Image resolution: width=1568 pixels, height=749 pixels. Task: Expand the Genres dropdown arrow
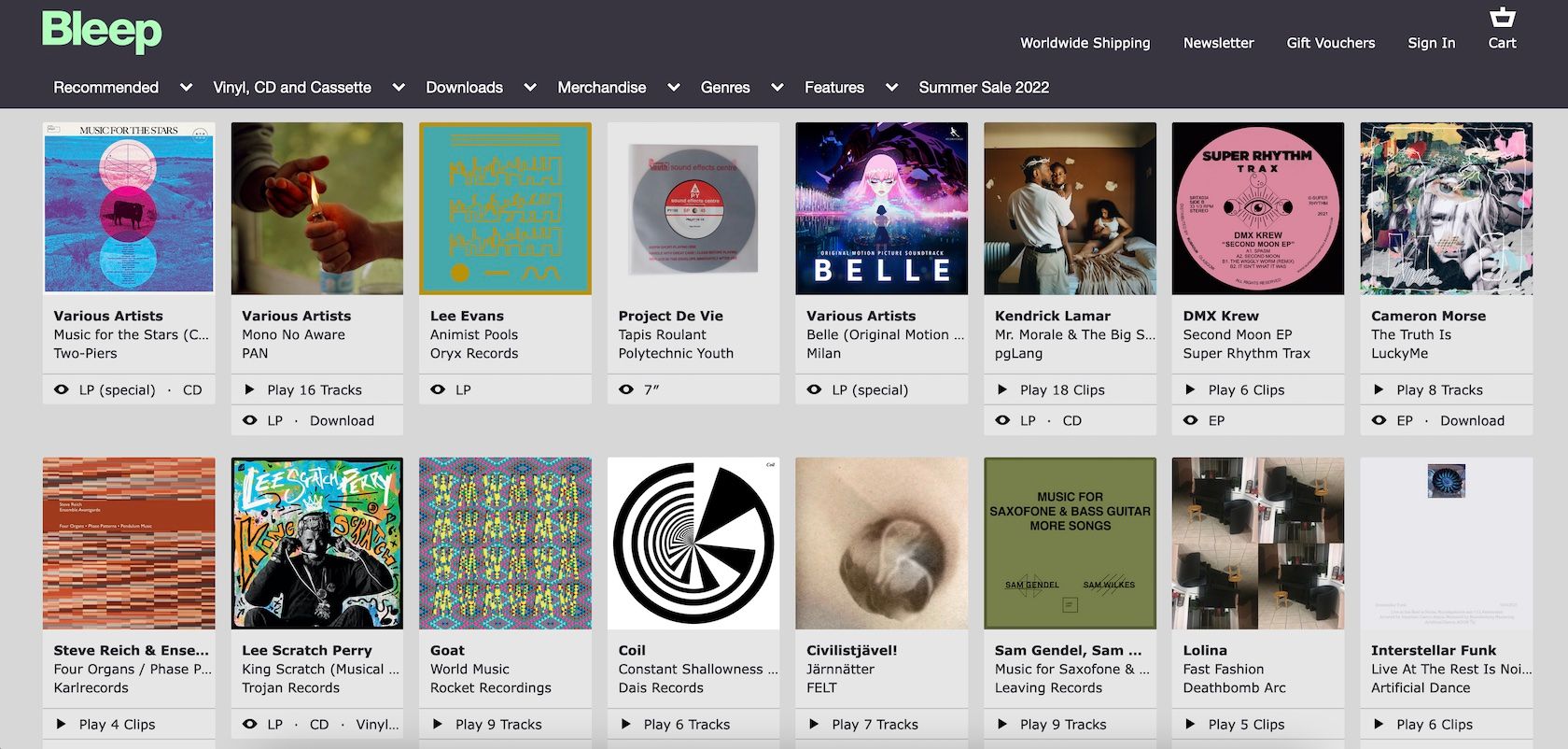(777, 87)
